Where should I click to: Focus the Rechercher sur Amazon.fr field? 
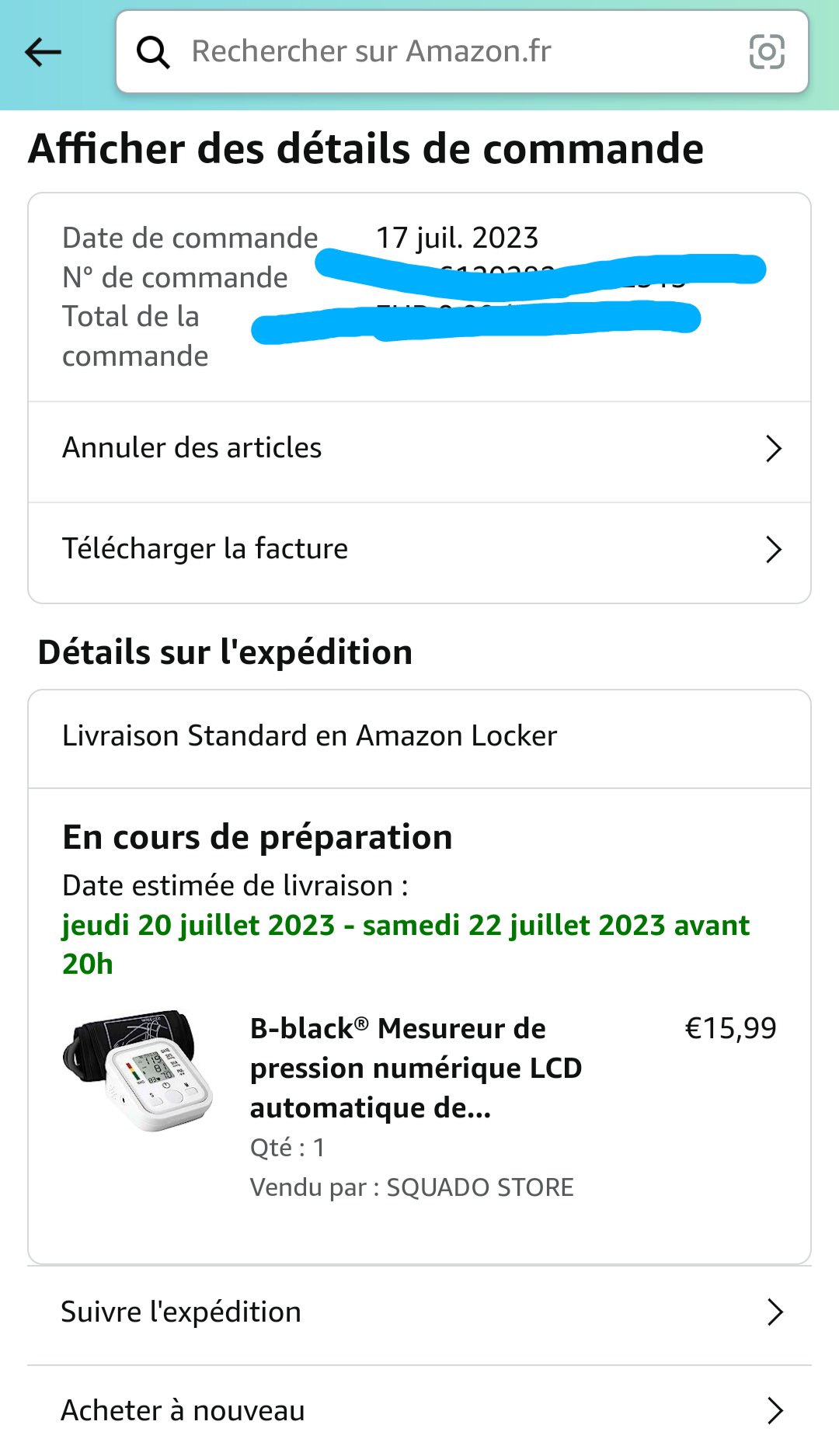[x=462, y=52]
